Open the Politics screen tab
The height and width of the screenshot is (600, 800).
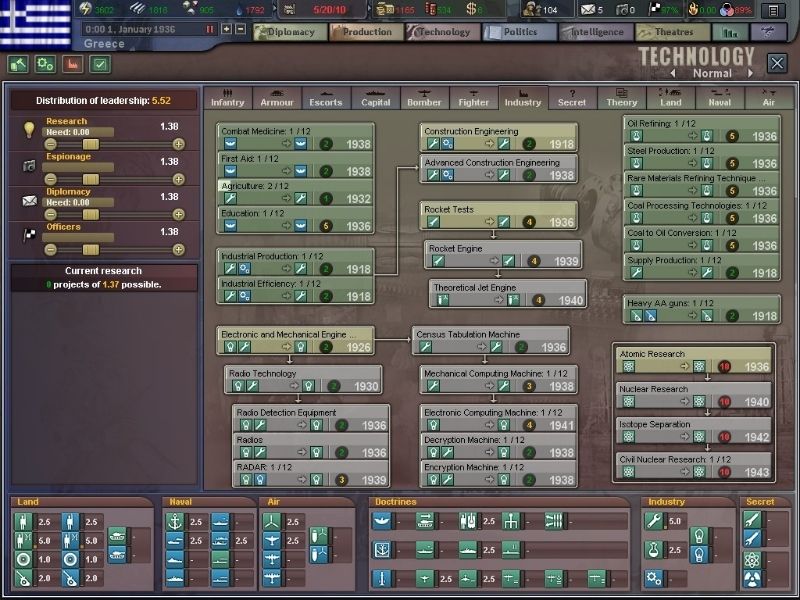pyautogui.click(x=519, y=32)
